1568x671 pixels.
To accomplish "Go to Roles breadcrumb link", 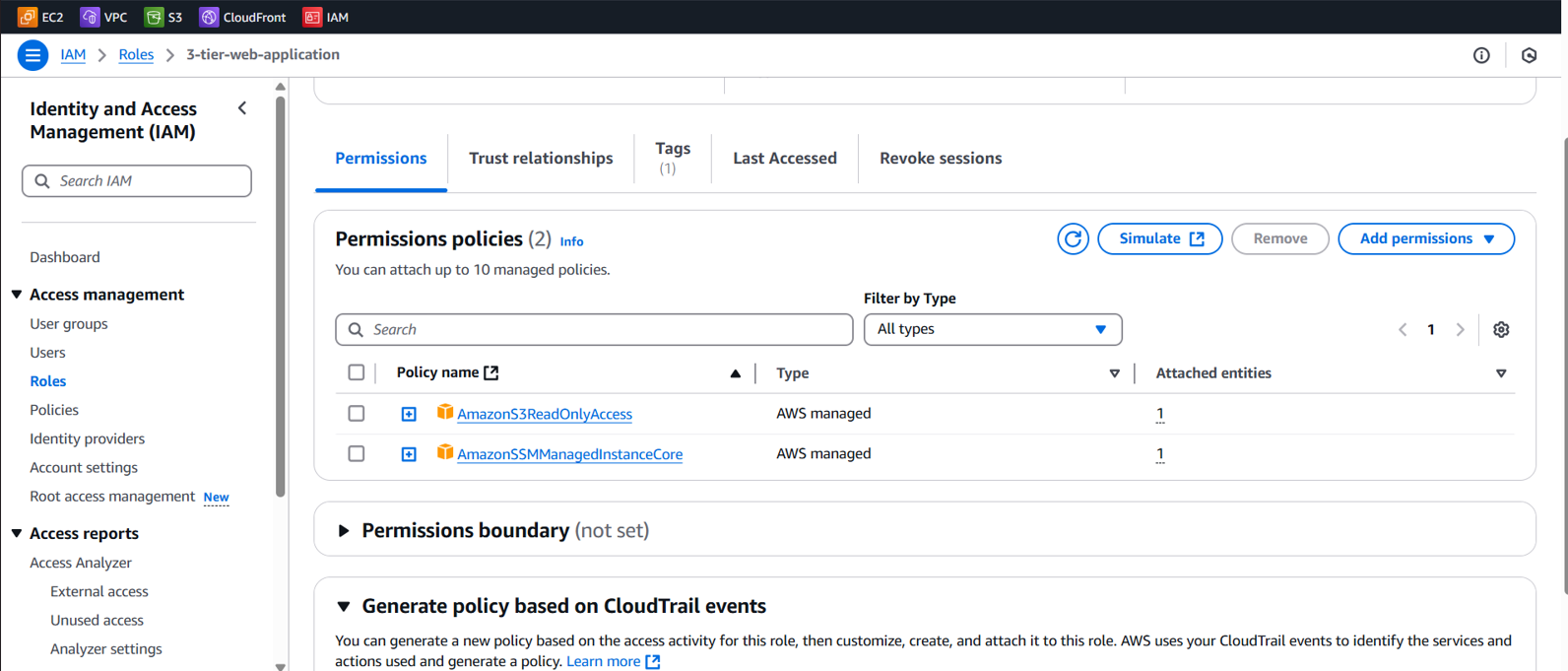I will pyautogui.click(x=136, y=55).
